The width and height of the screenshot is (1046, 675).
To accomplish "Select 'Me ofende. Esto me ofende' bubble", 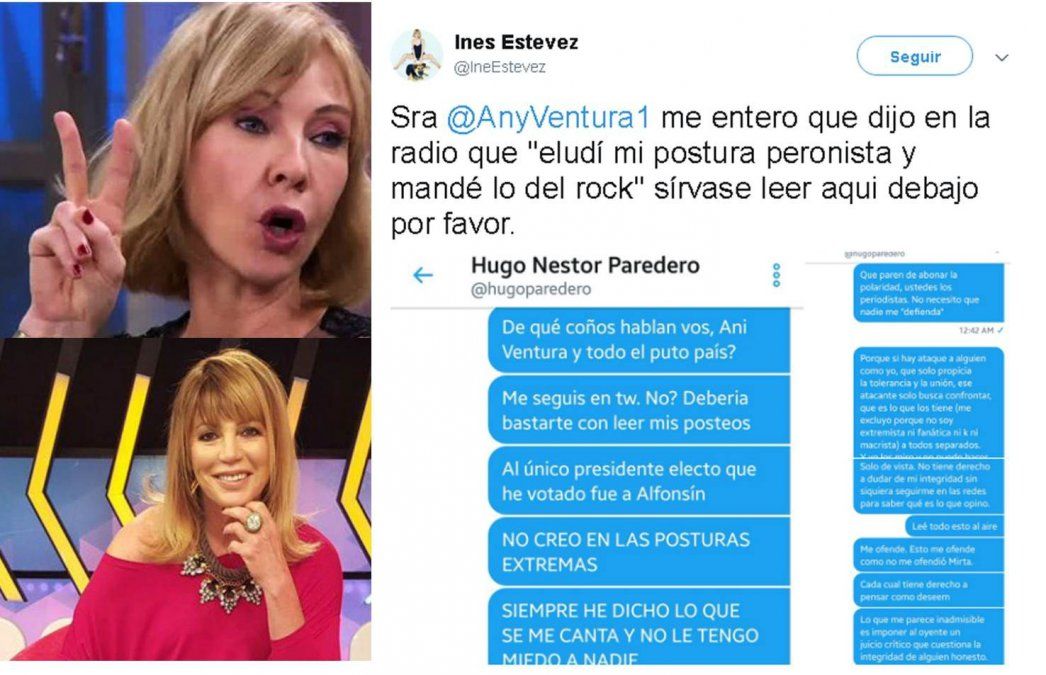I will [x=929, y=555].
